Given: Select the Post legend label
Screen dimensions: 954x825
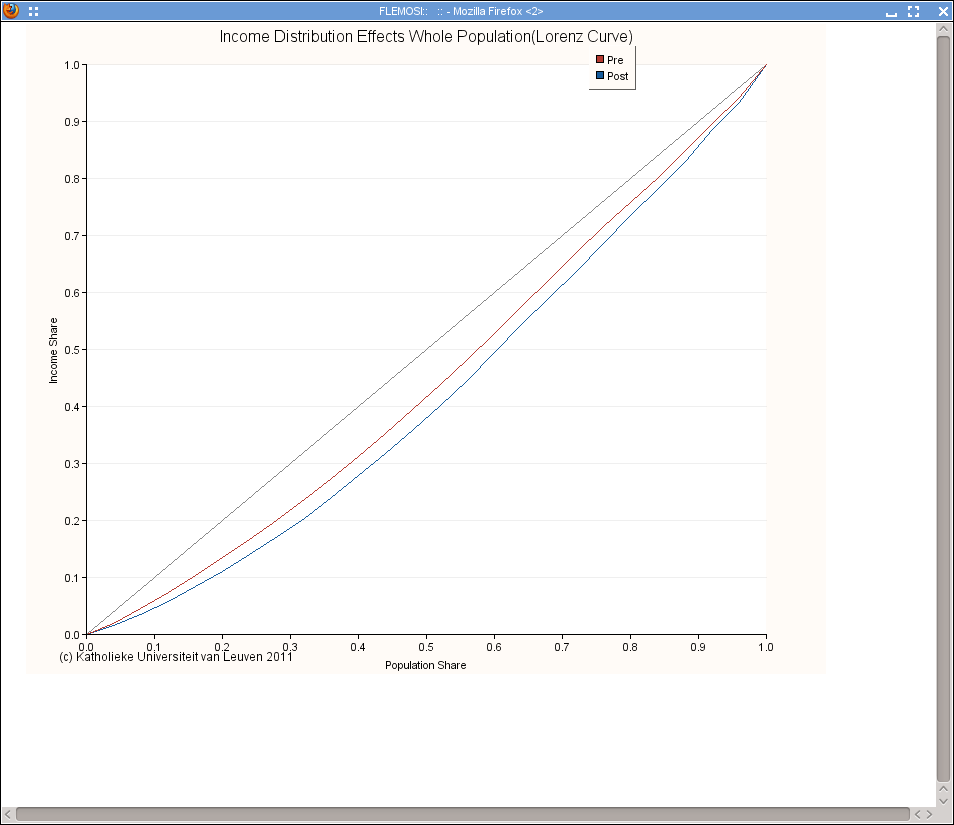Looking at the screenshot, I should (x=617, y=76).
